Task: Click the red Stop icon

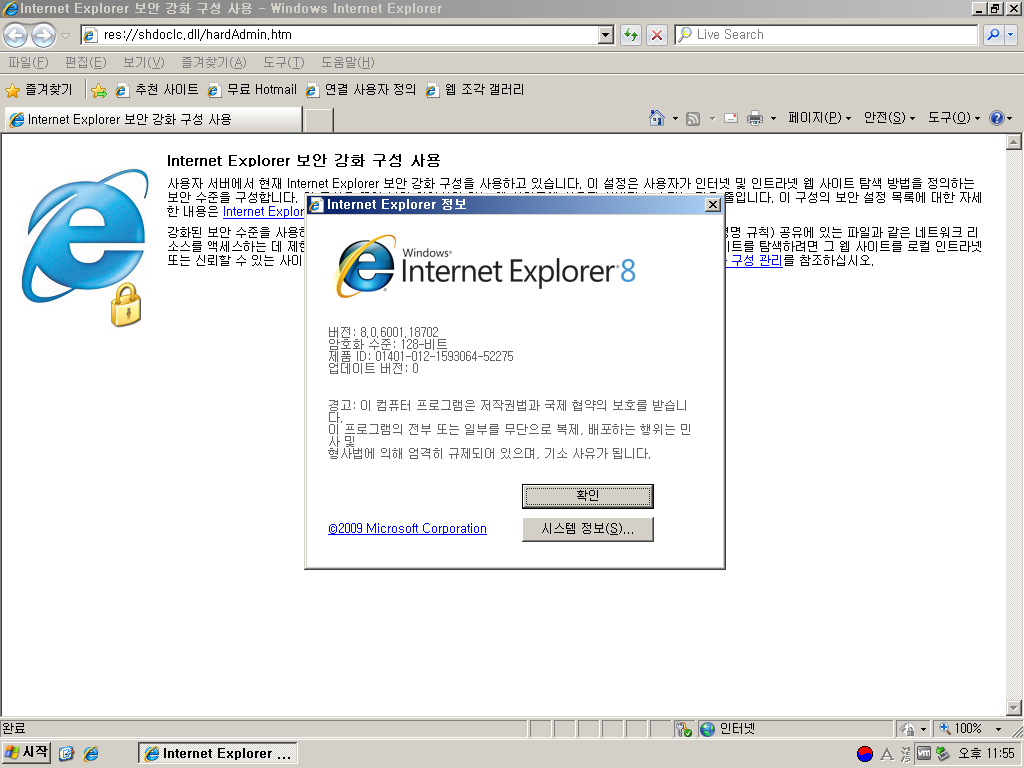Action: click(657, 35)
